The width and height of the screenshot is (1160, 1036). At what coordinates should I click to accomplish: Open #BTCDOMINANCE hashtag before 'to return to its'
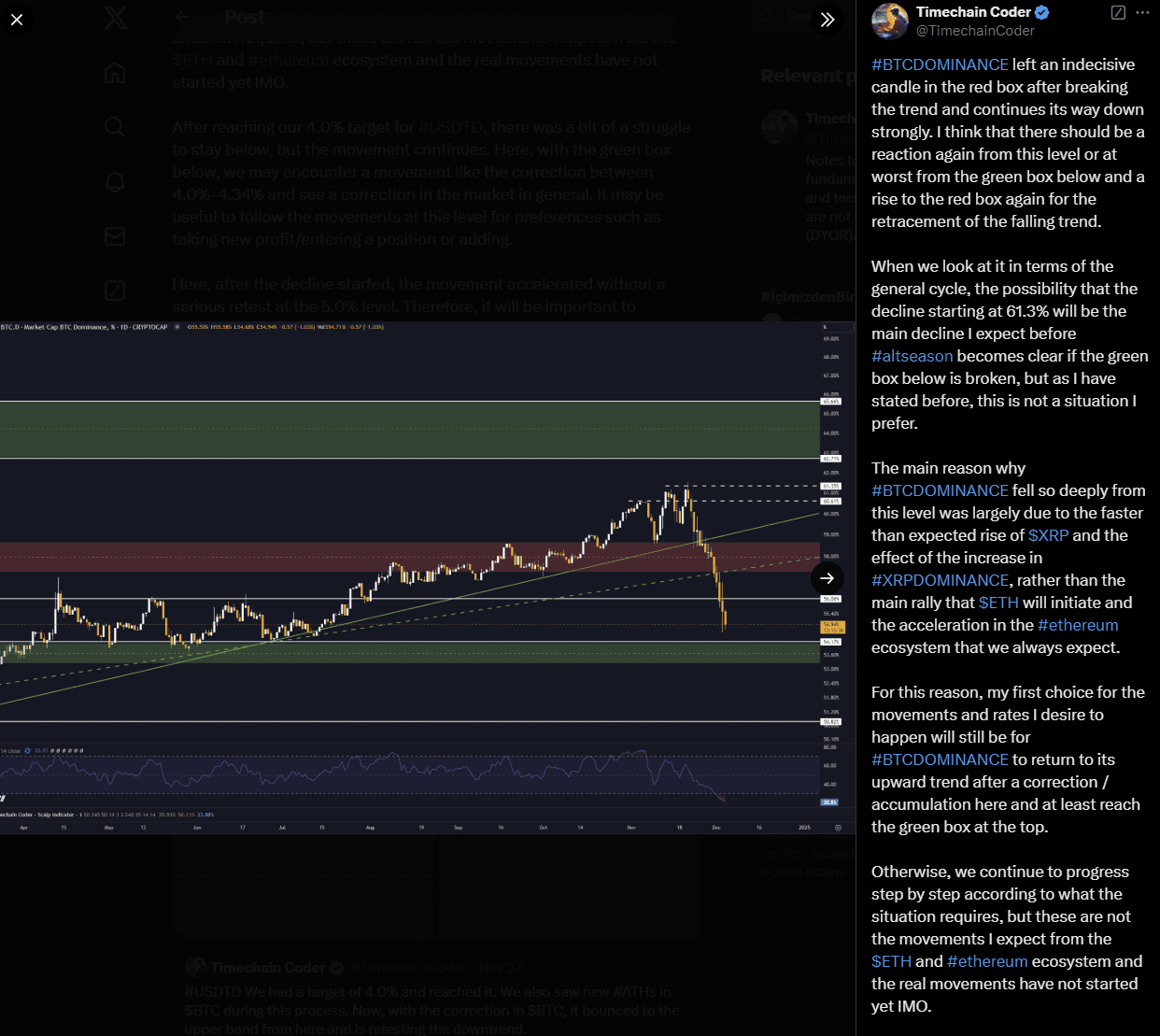(940, 759)
